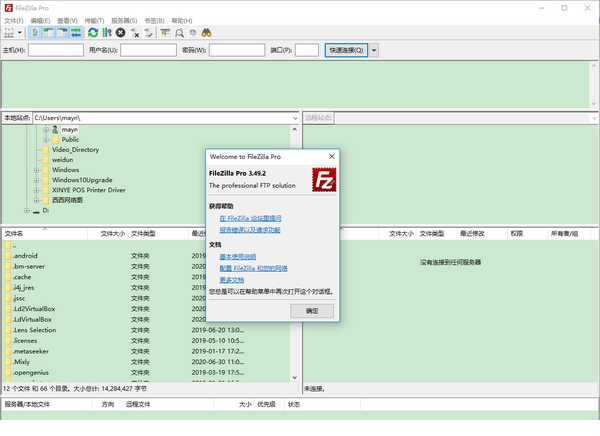Click the 用户名(U) username field
Viewport: 600px width, 436px height.
148,50
